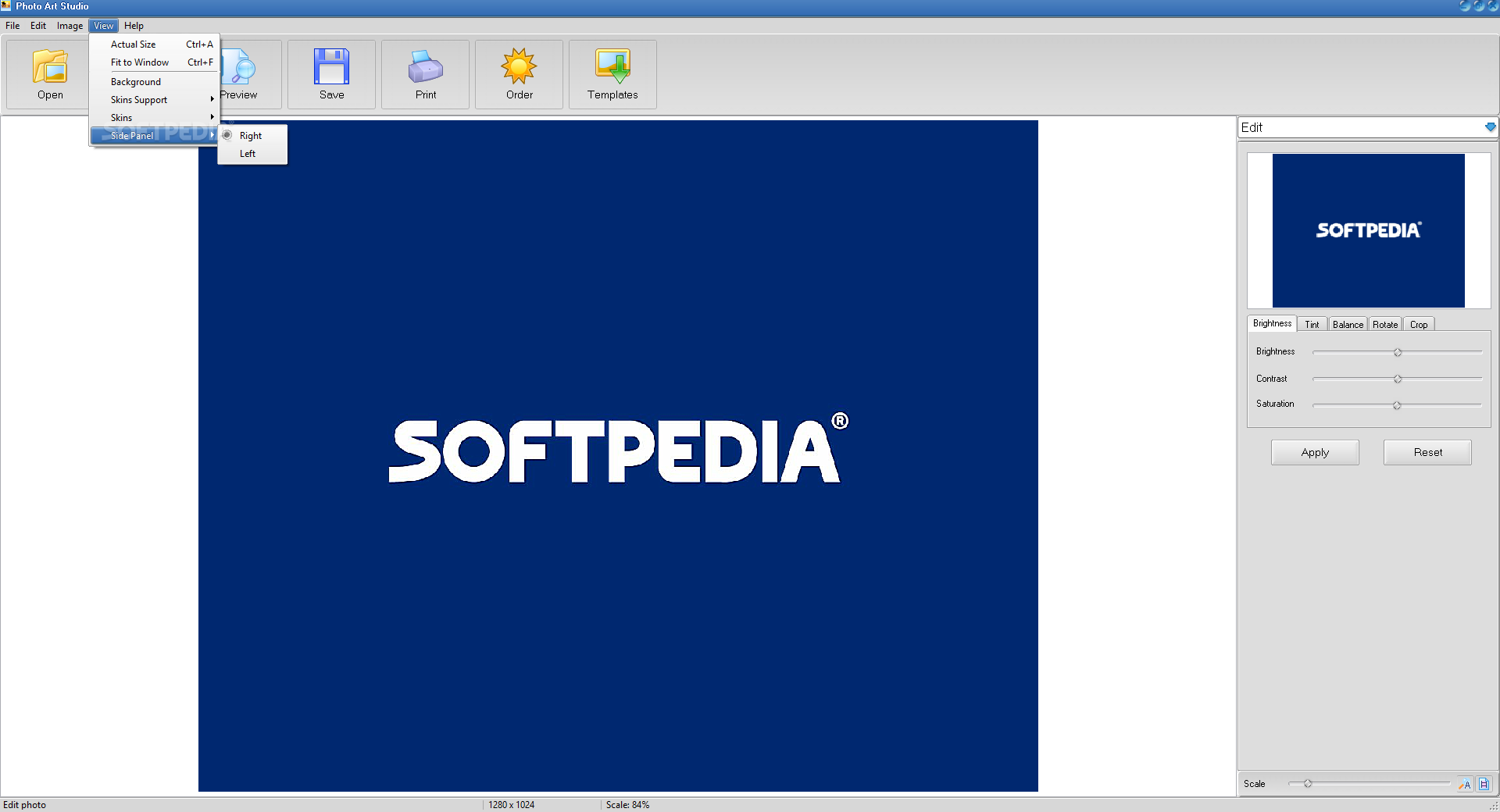Click the 'Edit photo' status bar text
The width and height of the screenshot is (1500, 812).
[25, 805]
